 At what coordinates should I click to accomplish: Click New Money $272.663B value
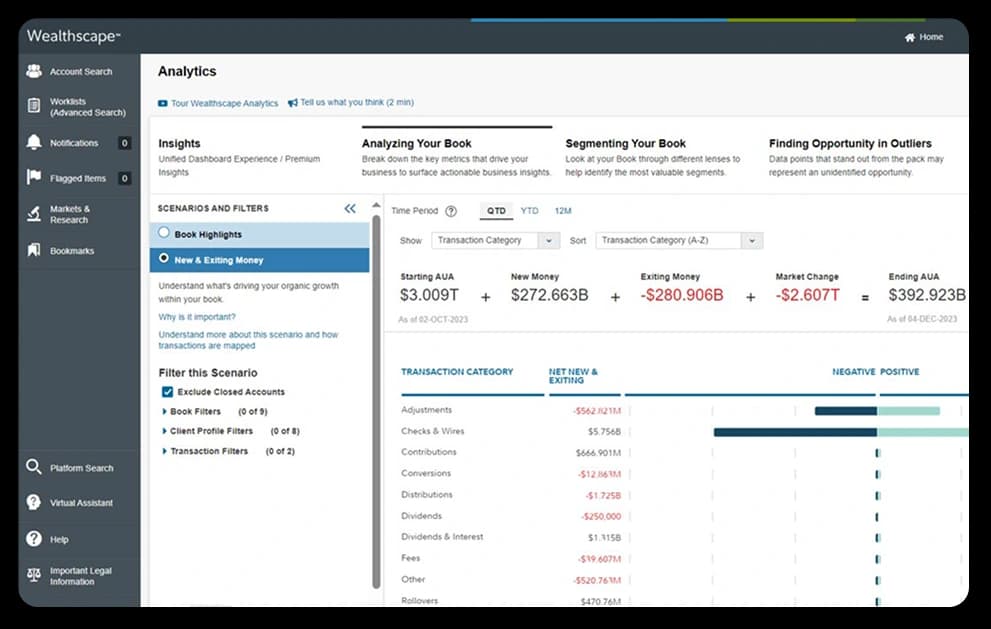pyautogui.click(x=549, y=295)
